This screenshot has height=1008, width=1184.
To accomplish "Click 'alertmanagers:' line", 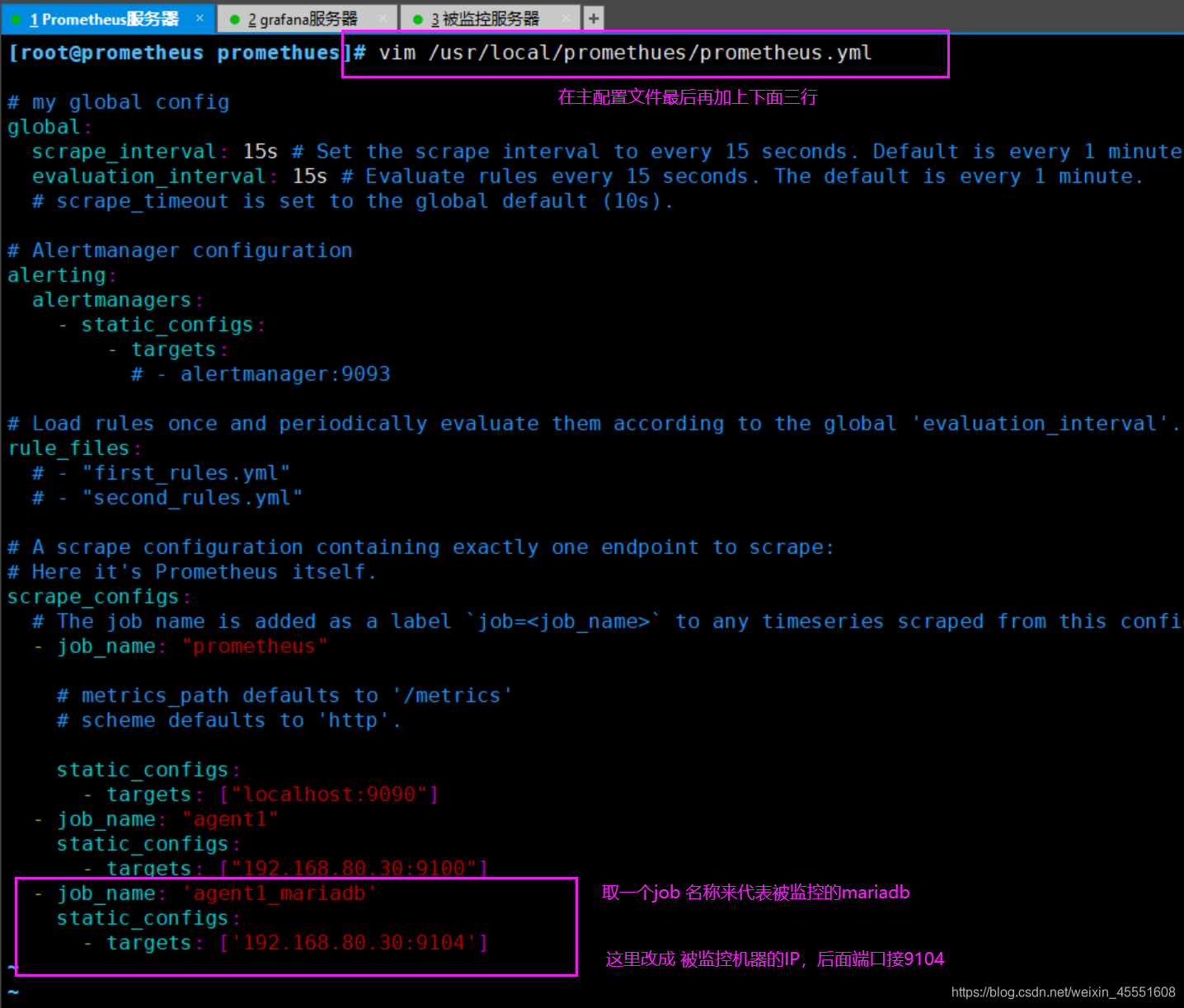I will [117, 300].
